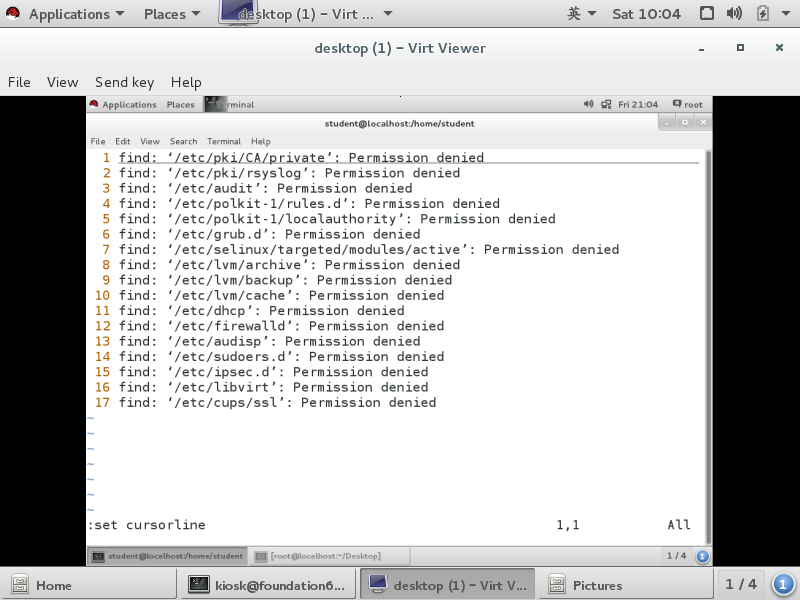
Task: Open the Virt Viewer File menu
Action: click(x=19, y=82)
